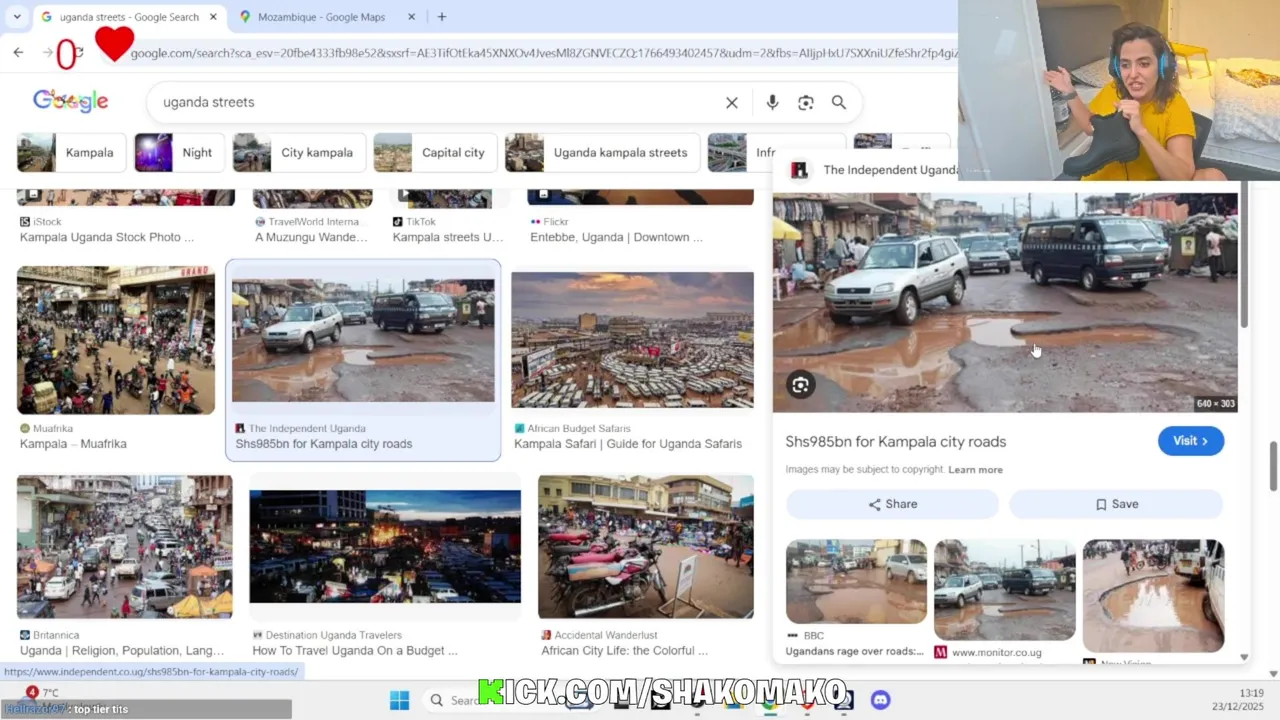Click the browser address bar URL
This screenshot has height=720, width=1280.
click(543, 53)
